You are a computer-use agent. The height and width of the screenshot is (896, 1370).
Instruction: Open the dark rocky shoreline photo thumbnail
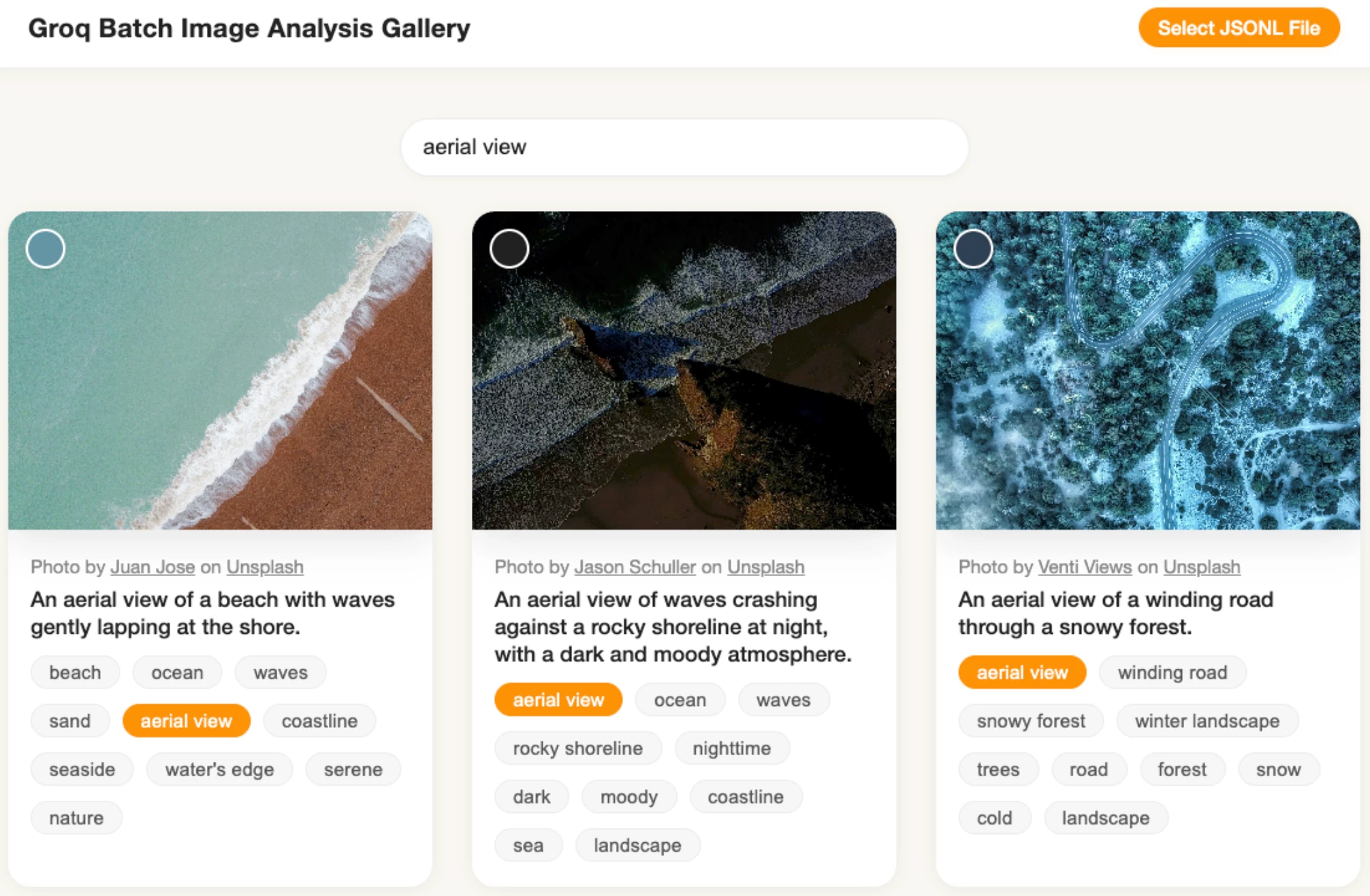tap(684, 370)
